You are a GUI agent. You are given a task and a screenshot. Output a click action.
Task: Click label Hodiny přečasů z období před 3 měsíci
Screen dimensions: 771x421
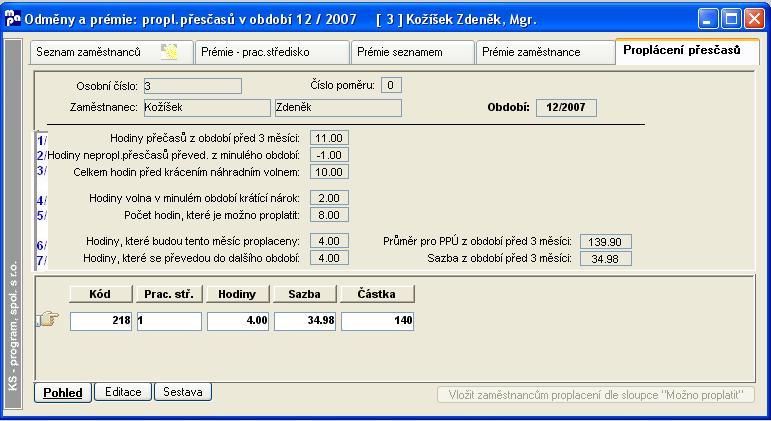[x=205, y=138]
